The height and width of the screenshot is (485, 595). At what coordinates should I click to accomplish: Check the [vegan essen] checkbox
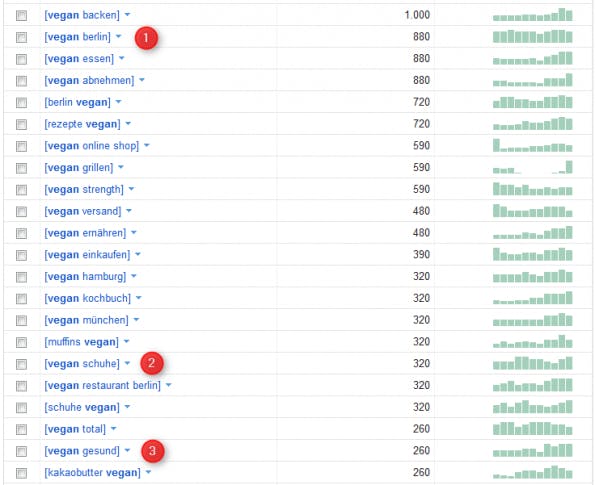[21, 59]
